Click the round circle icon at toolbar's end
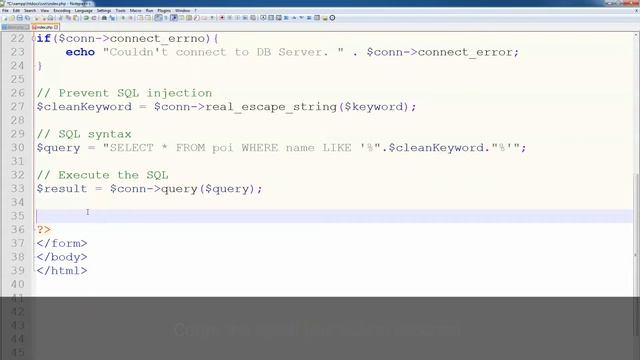Viewport: 640px width, 360px height. coord(332,18)
